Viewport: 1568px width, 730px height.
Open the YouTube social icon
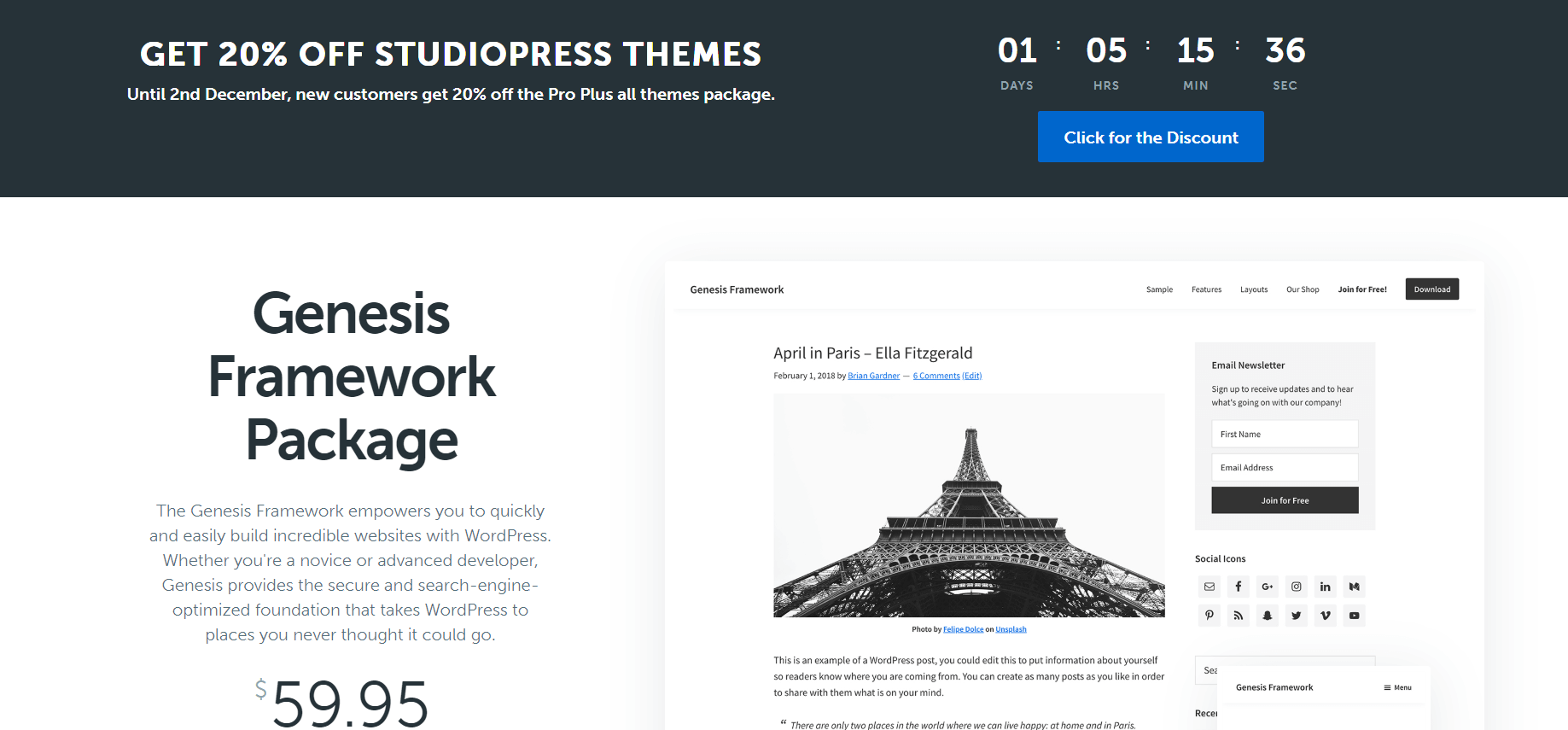1355,616
